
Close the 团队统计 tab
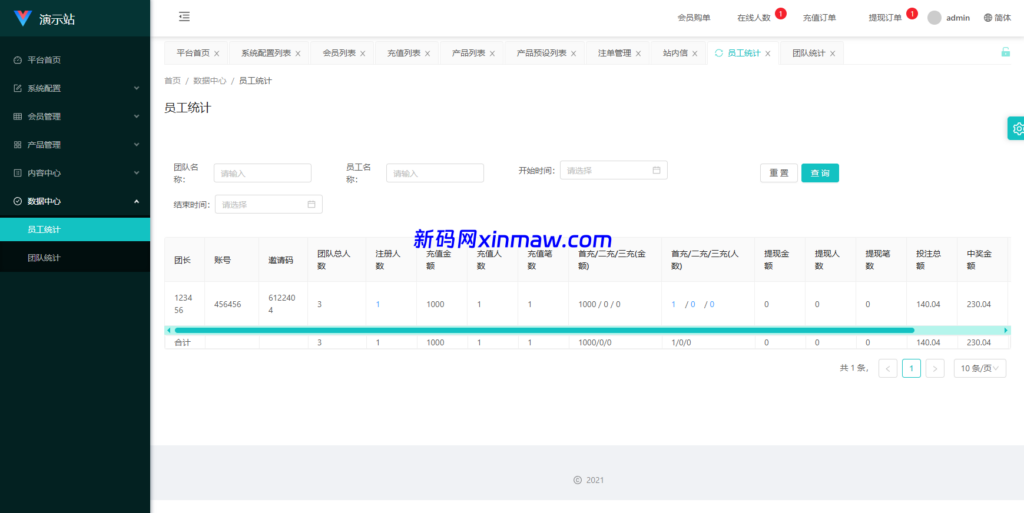pos(832,54)
